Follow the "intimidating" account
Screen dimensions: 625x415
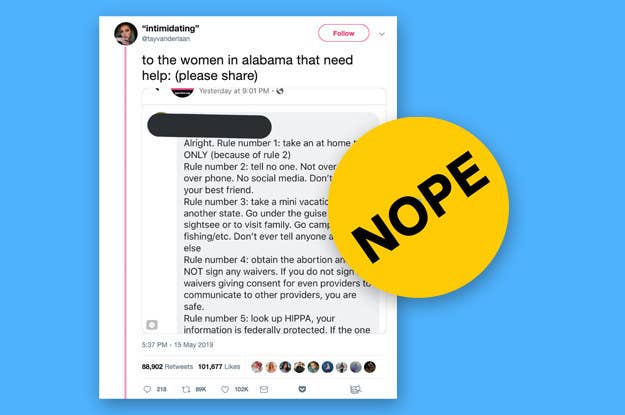[x=344, y=33]
